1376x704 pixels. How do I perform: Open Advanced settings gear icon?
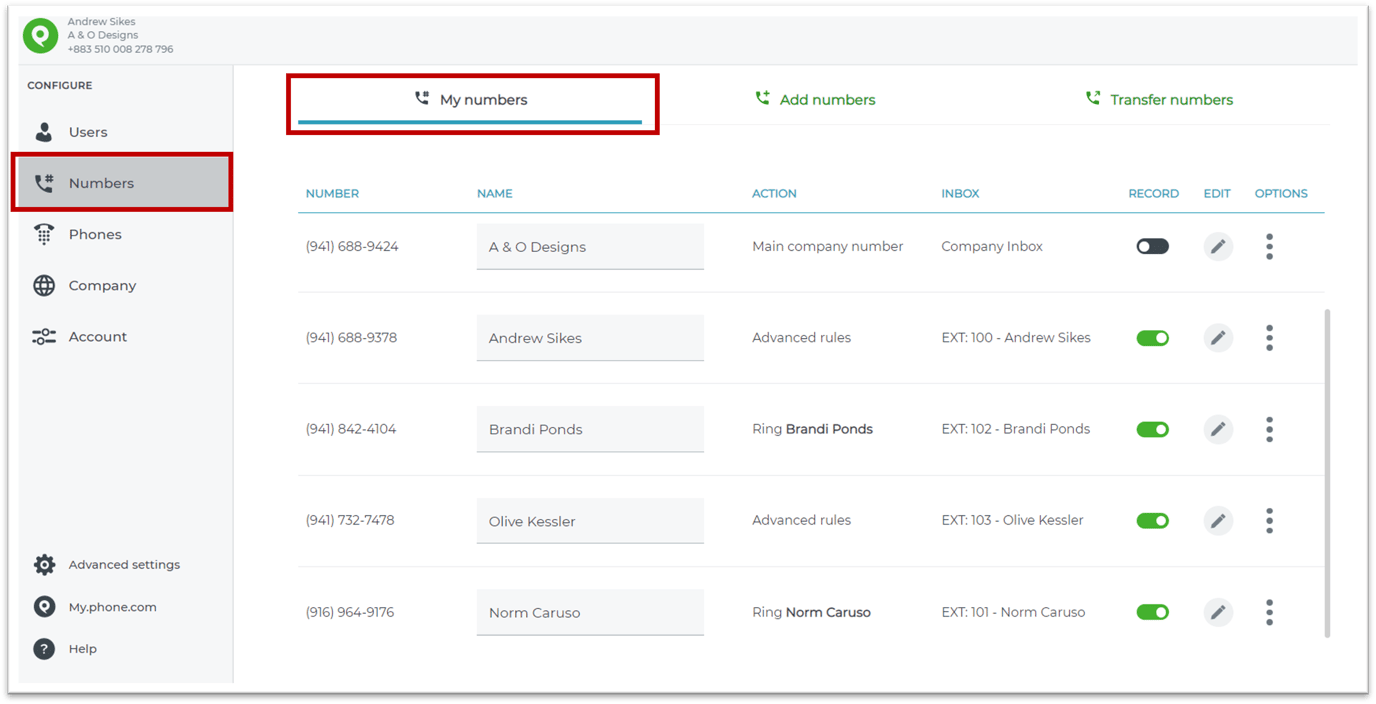pyautogui.click(x=44, y=565)
